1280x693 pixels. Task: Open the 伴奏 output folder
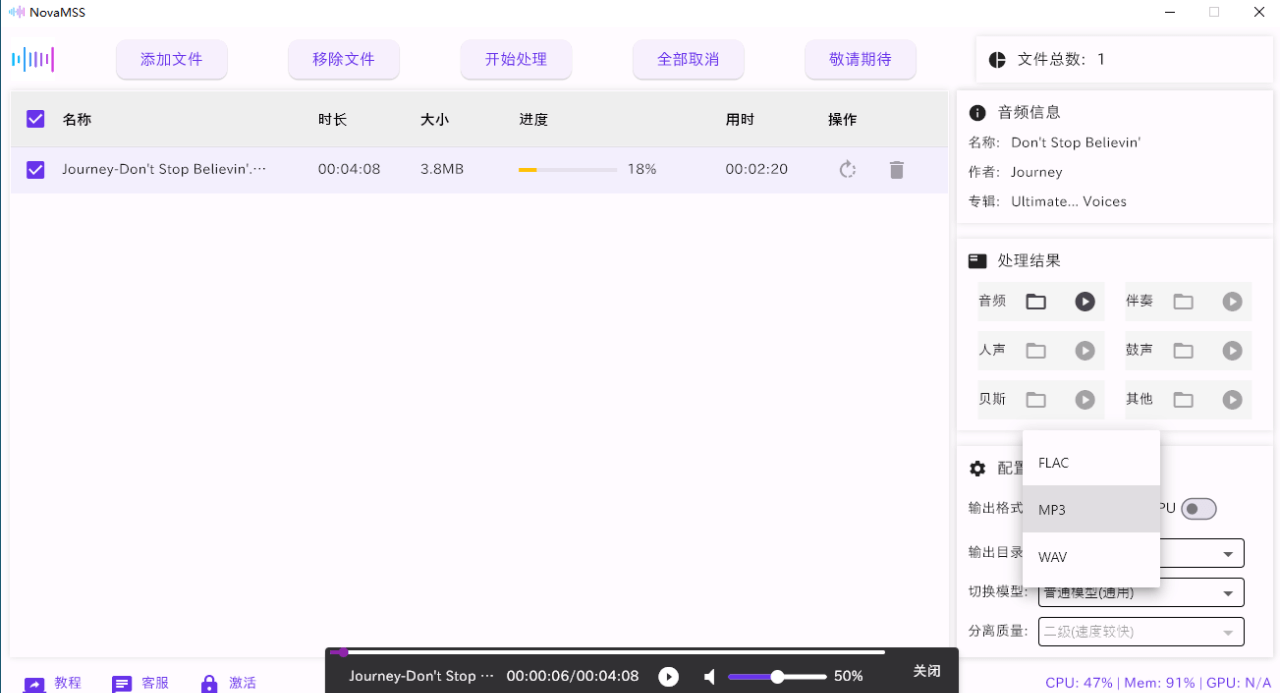[x=1183, y=301]
